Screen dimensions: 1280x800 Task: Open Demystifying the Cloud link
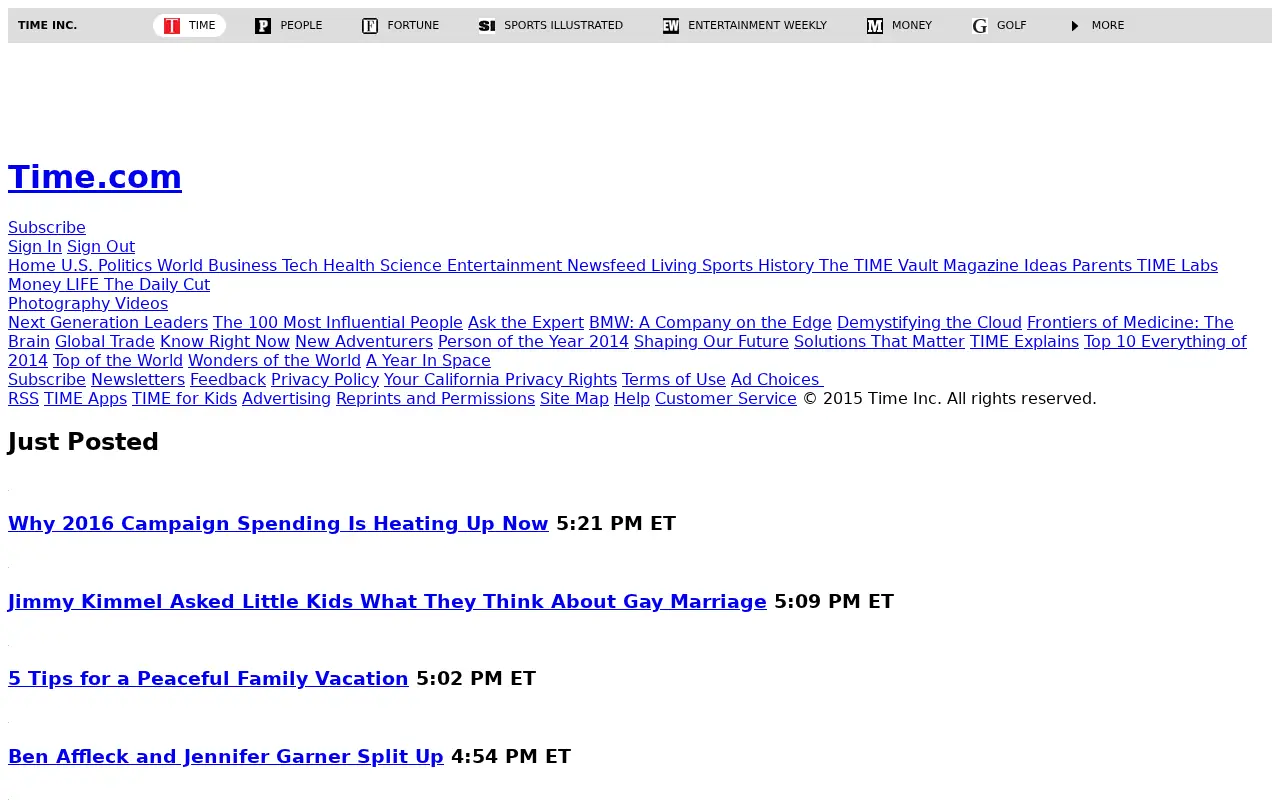click(x=929, y=323)
